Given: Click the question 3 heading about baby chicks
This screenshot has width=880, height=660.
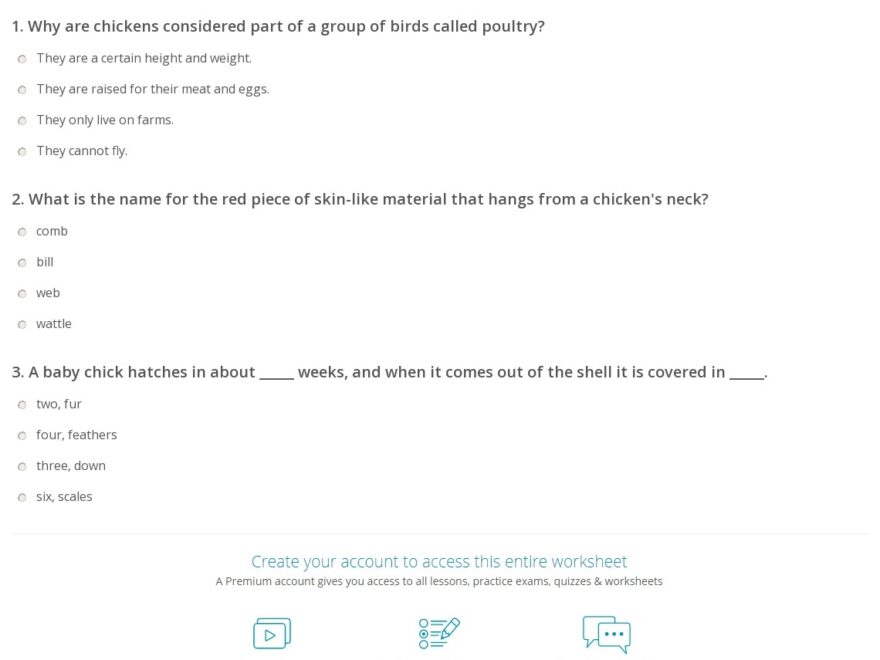Looking at the screenshot, I should [x=388, y=372].
